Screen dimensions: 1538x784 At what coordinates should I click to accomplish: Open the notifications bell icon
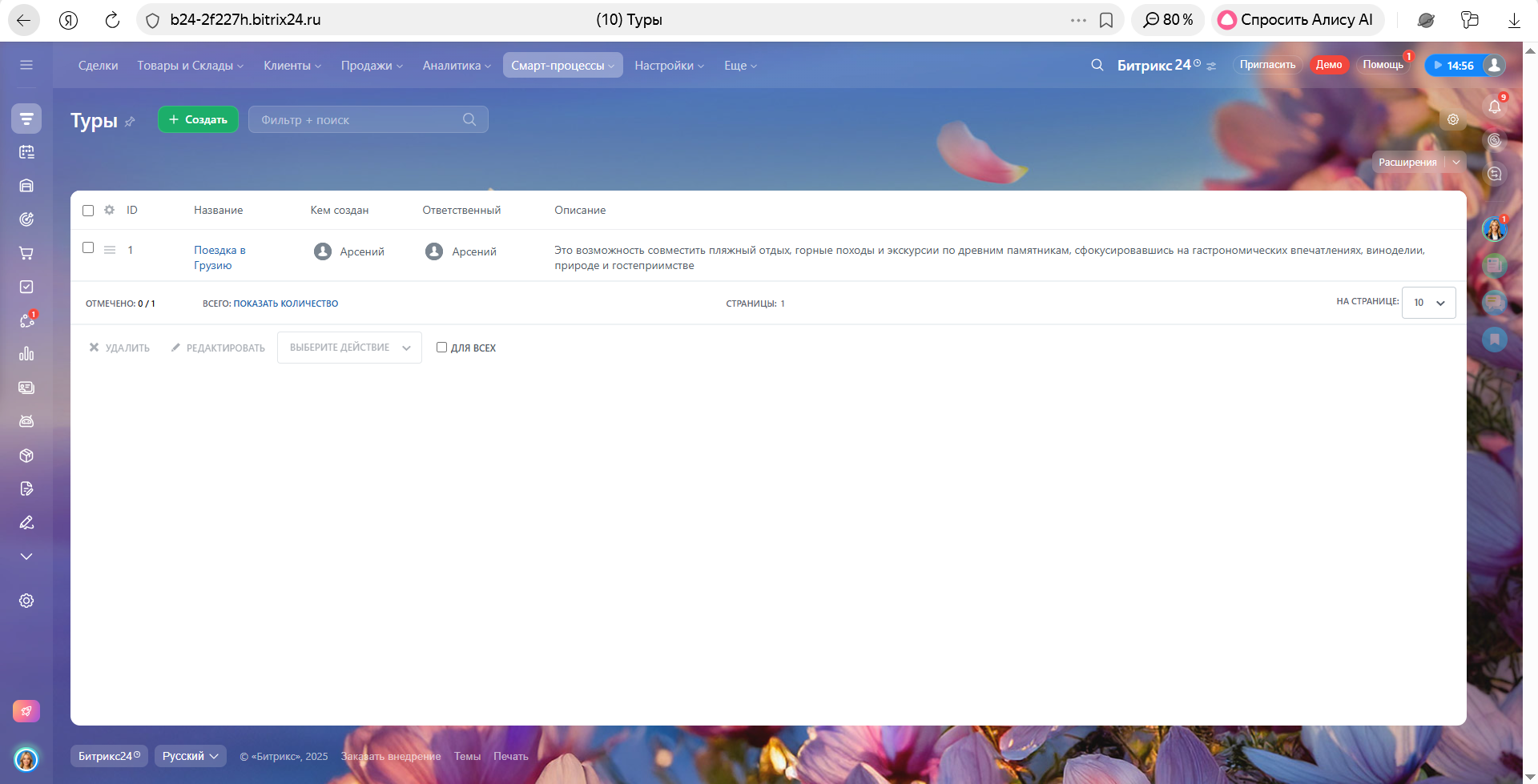coord(1495,106)
